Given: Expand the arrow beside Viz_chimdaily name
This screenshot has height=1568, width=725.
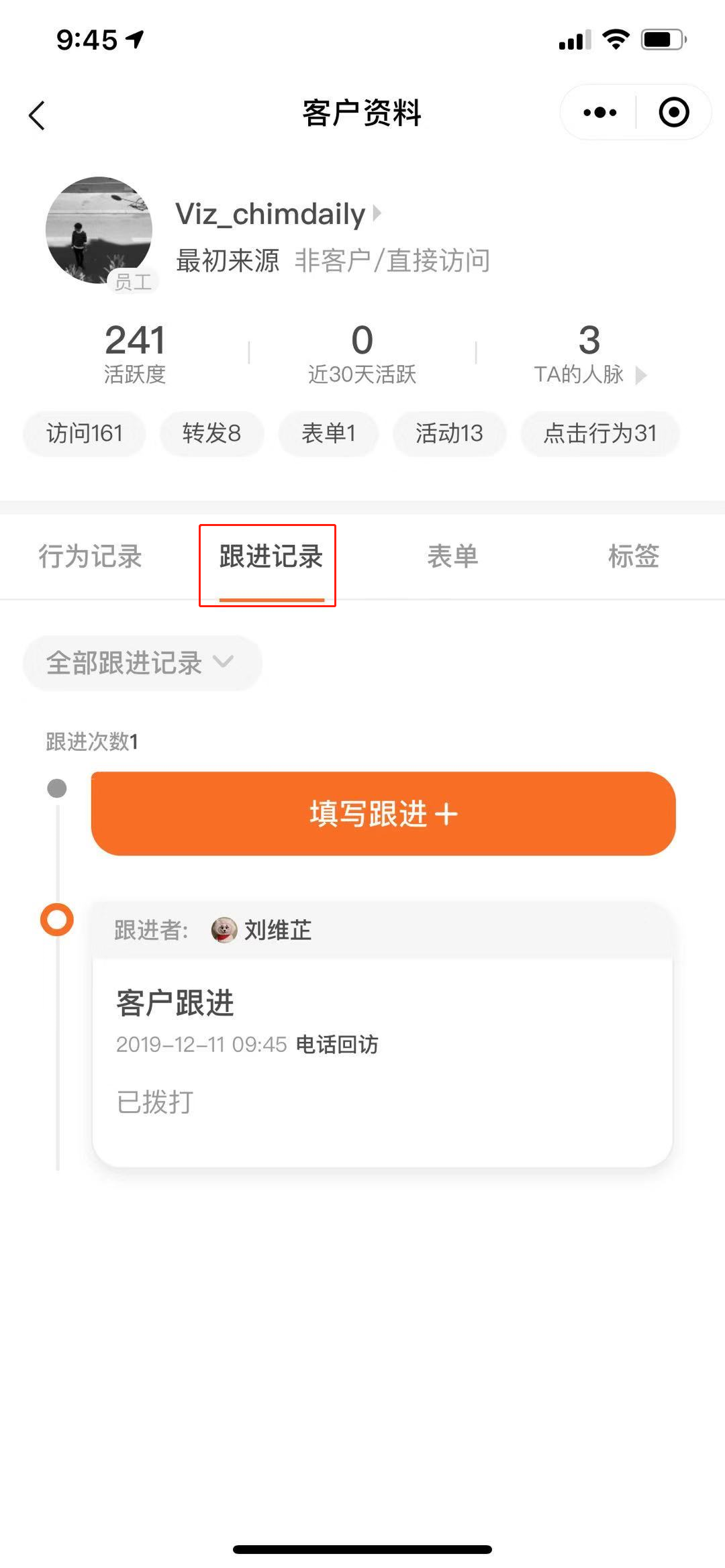Looking at the screenshot, I should click(x=377, y=213).
